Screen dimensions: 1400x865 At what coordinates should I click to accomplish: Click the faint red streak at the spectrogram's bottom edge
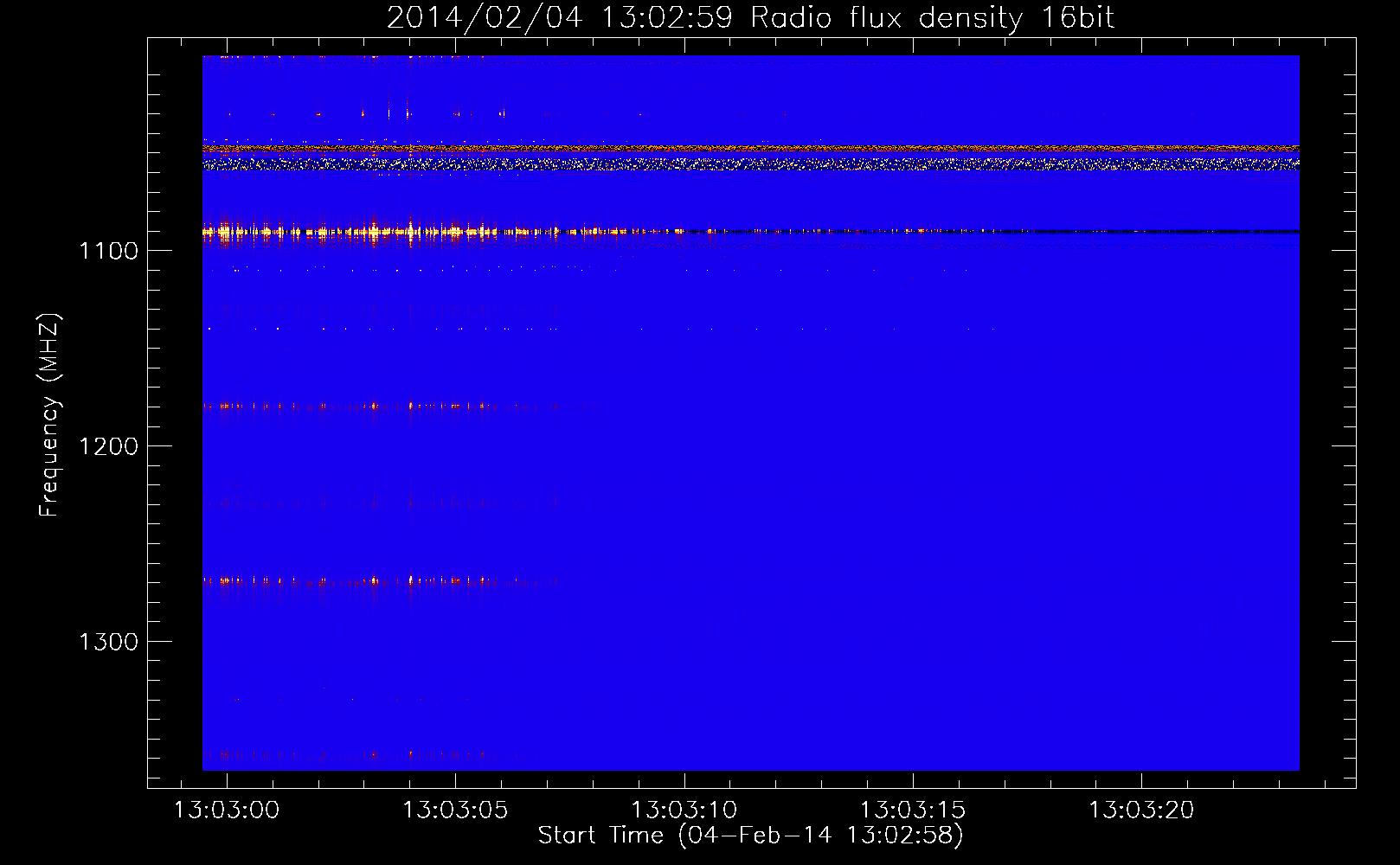pyautogui.click(x=346, y=755)
